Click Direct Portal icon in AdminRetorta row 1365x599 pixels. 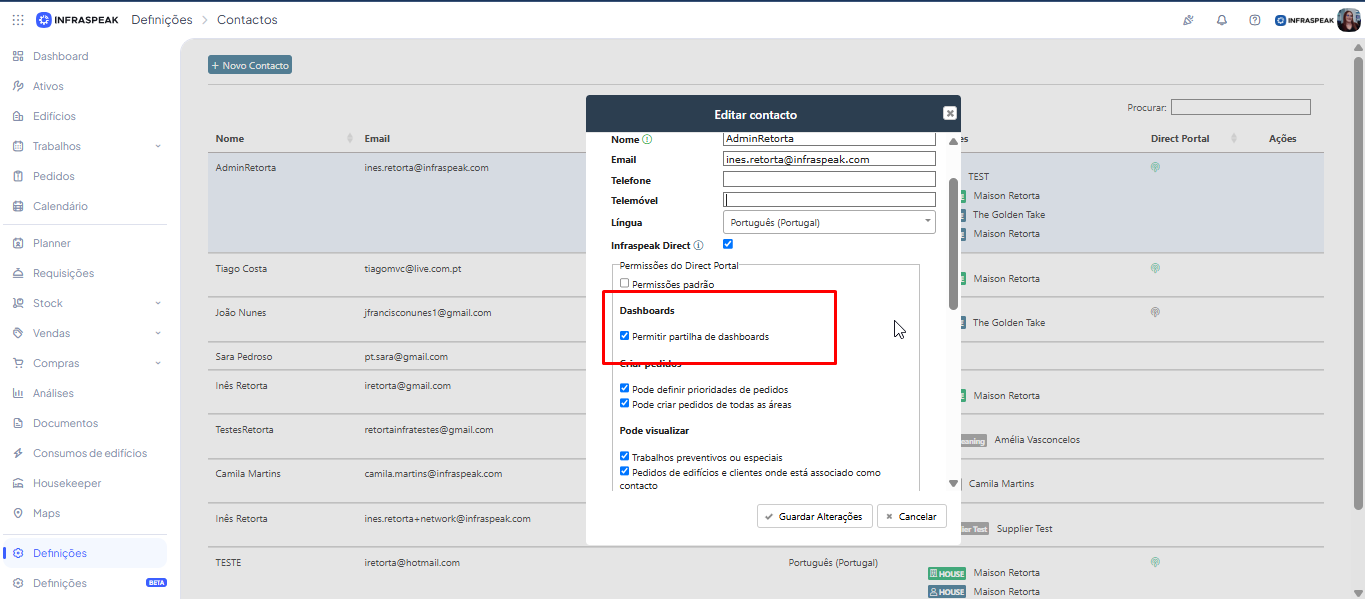[x=1155, y=167]
